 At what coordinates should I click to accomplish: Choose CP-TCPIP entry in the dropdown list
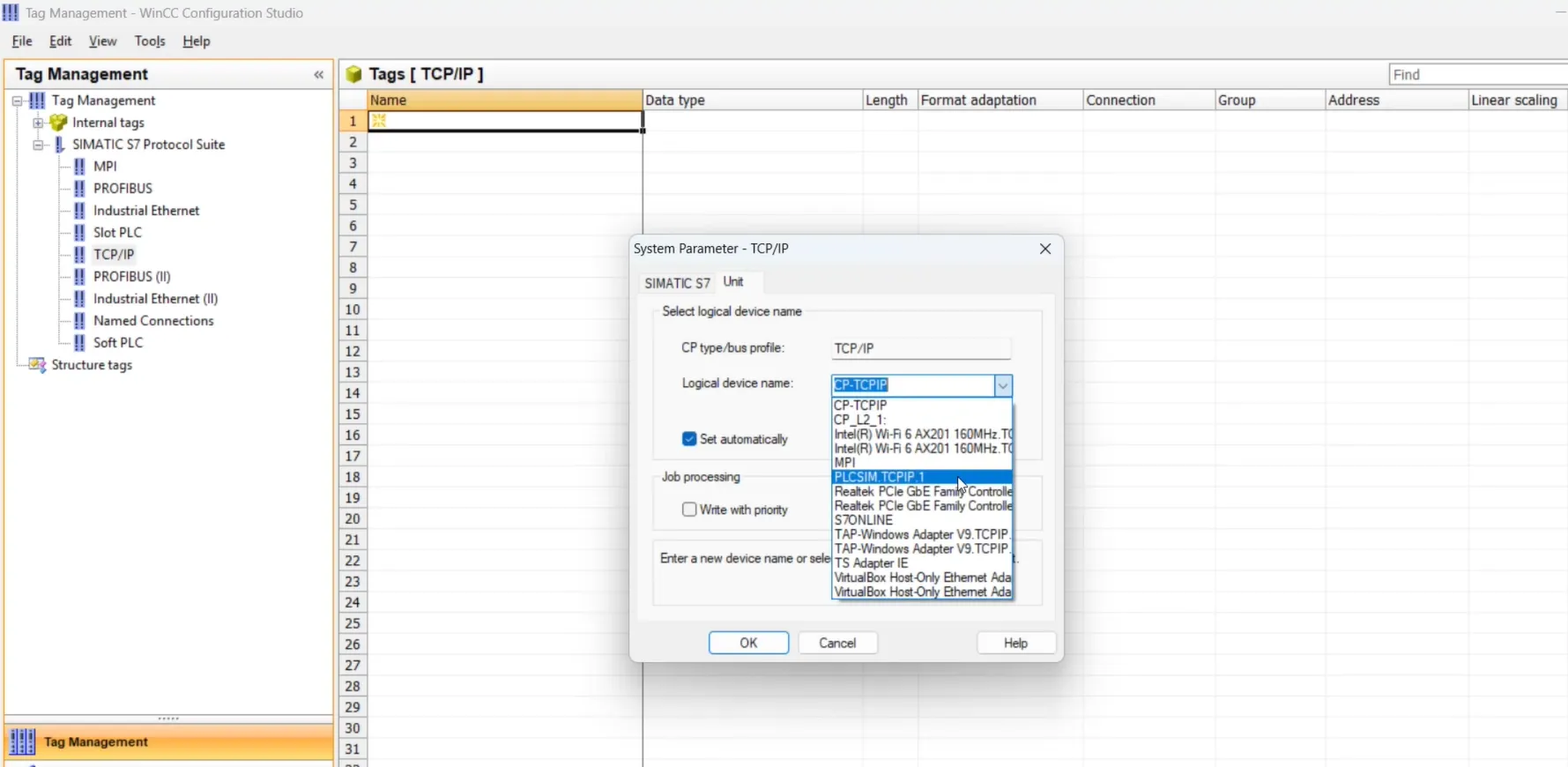[x=922, y=406]
